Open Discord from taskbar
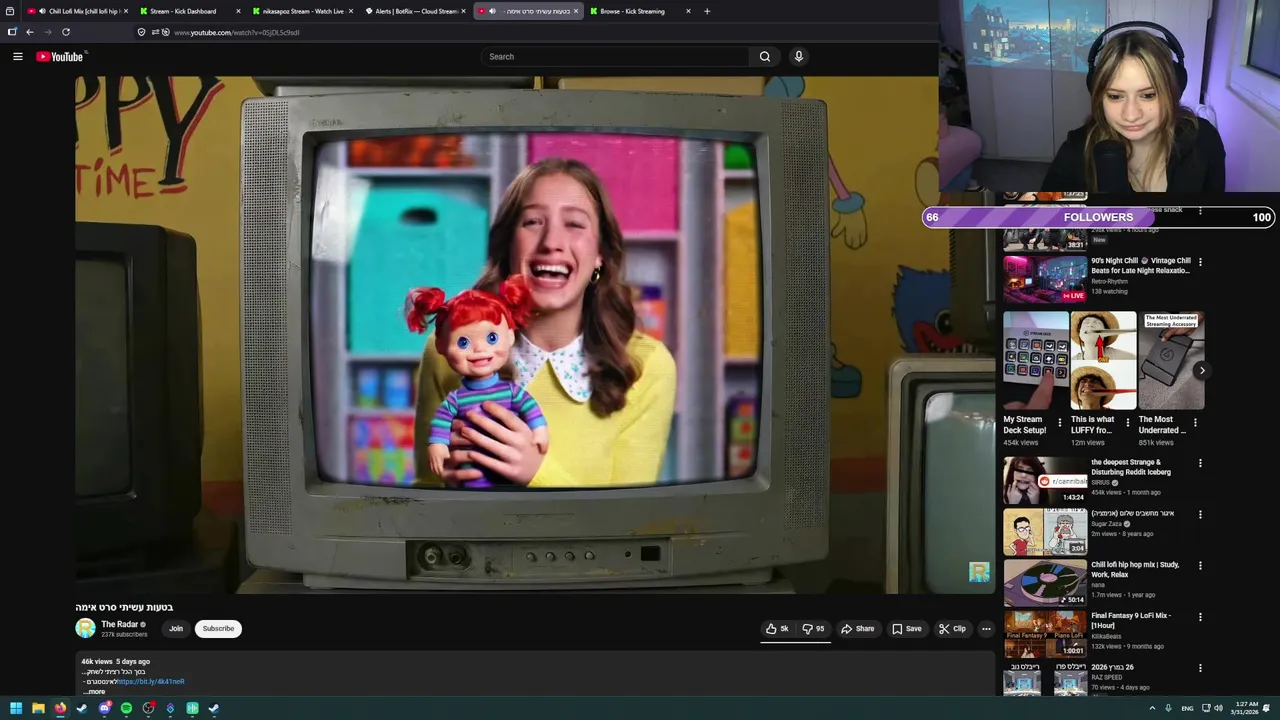This screenshot has height=720, width=1280. click(x=104, y=708)
